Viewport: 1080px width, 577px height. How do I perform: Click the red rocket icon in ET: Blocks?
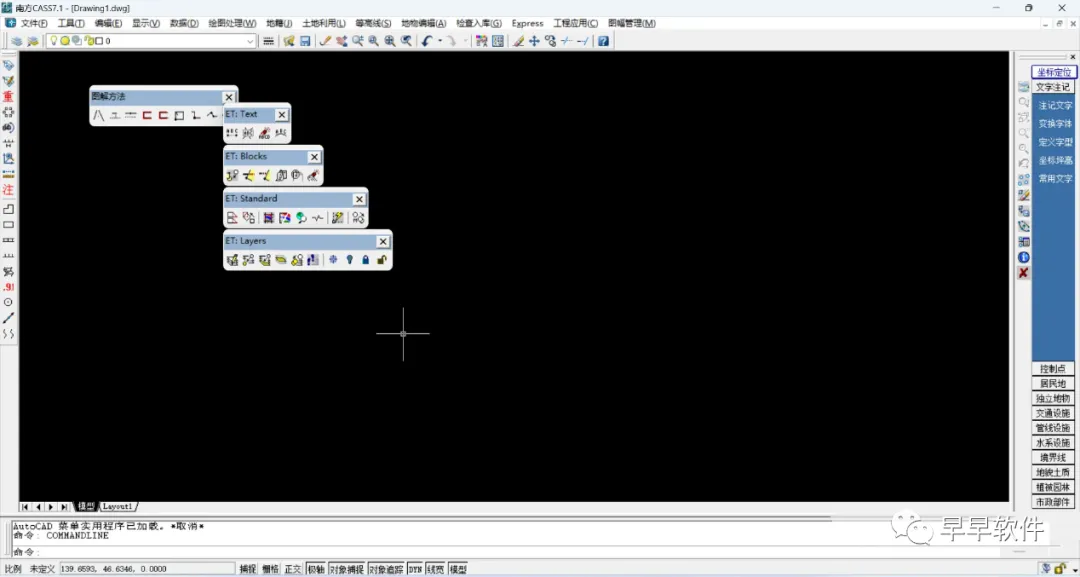point(313,176)
